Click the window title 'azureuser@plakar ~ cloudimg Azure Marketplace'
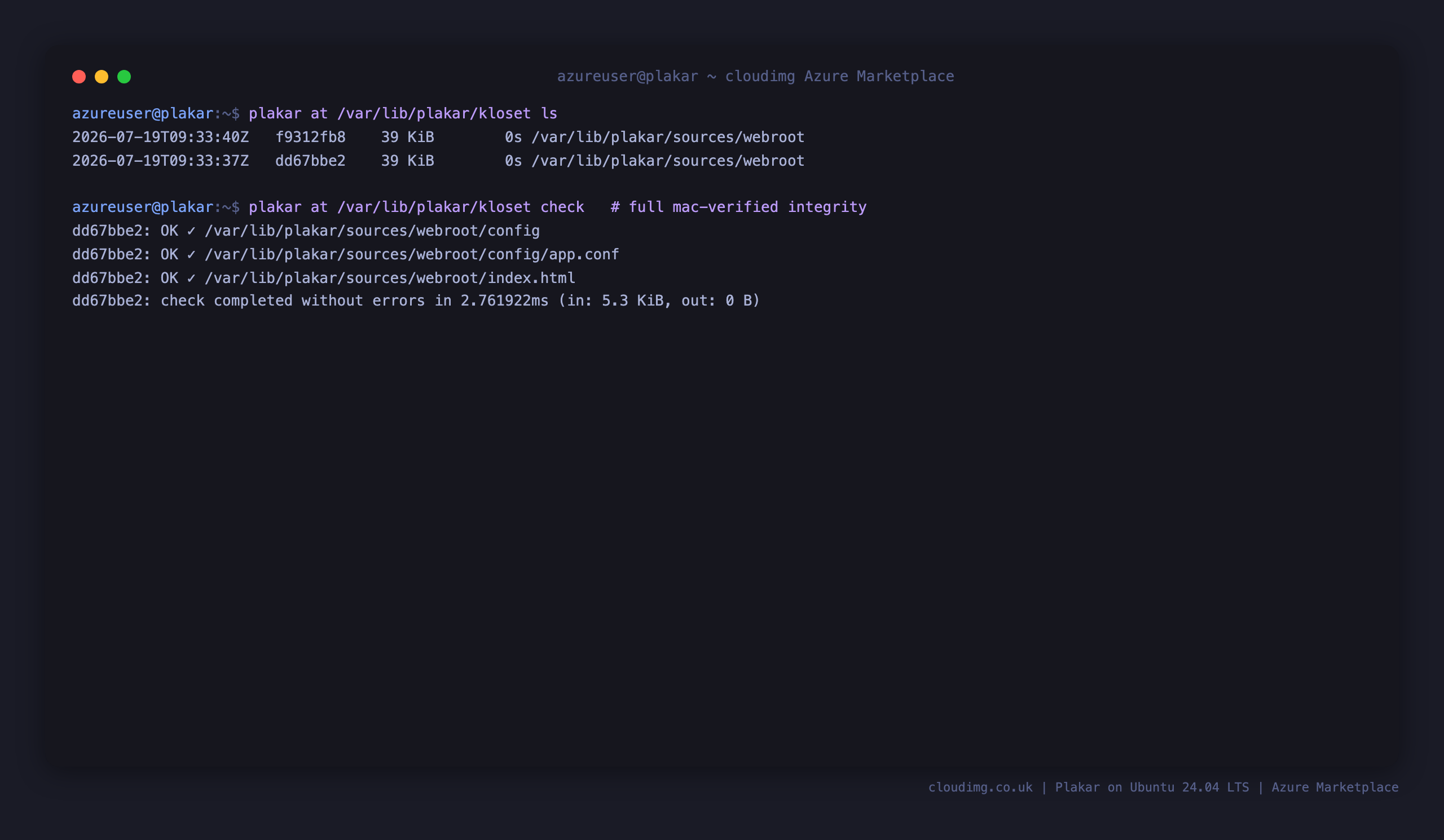The image size is (1444, 840). pyautogui.click(x=756, y=76)
